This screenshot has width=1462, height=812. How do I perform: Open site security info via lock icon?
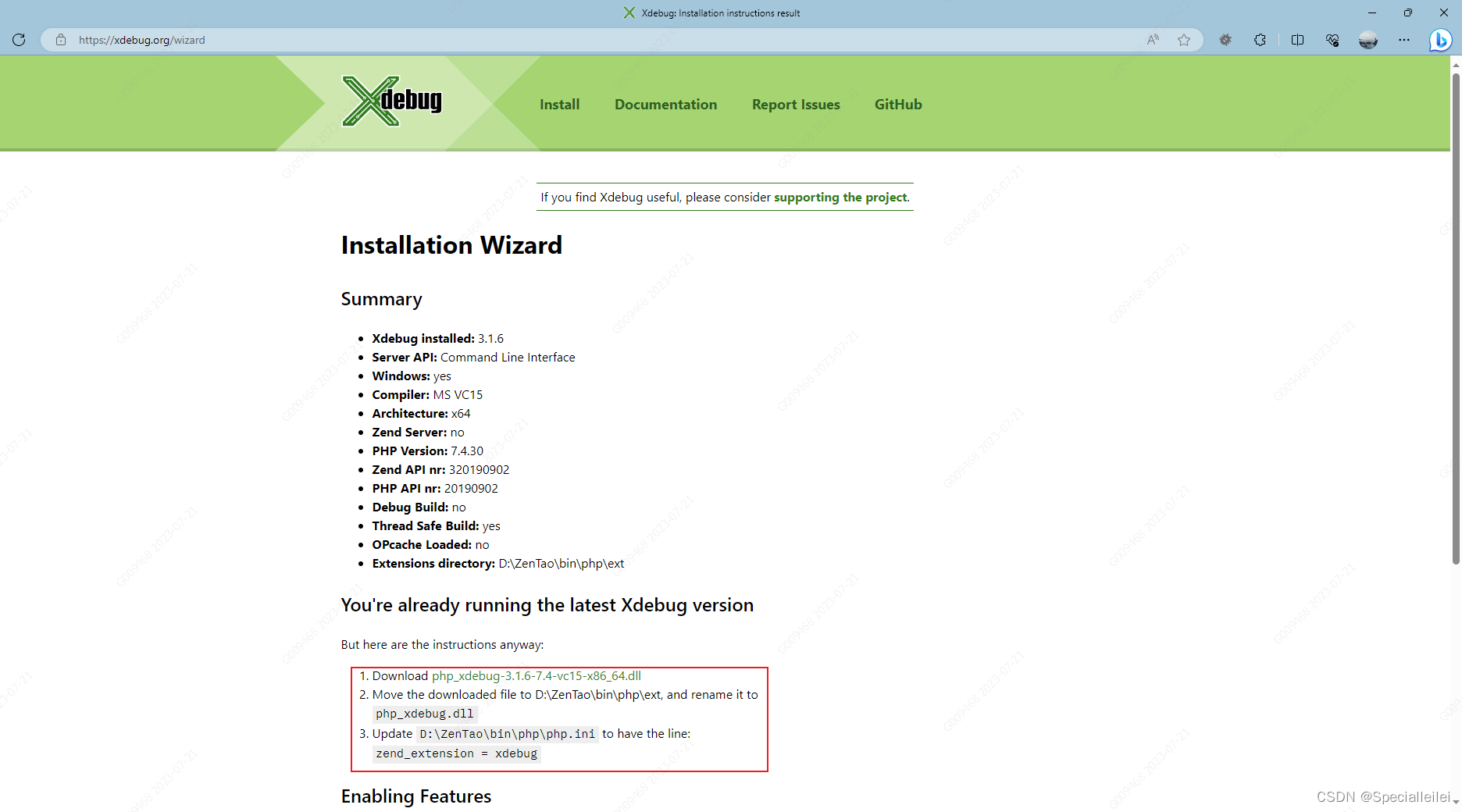point(61,40)
